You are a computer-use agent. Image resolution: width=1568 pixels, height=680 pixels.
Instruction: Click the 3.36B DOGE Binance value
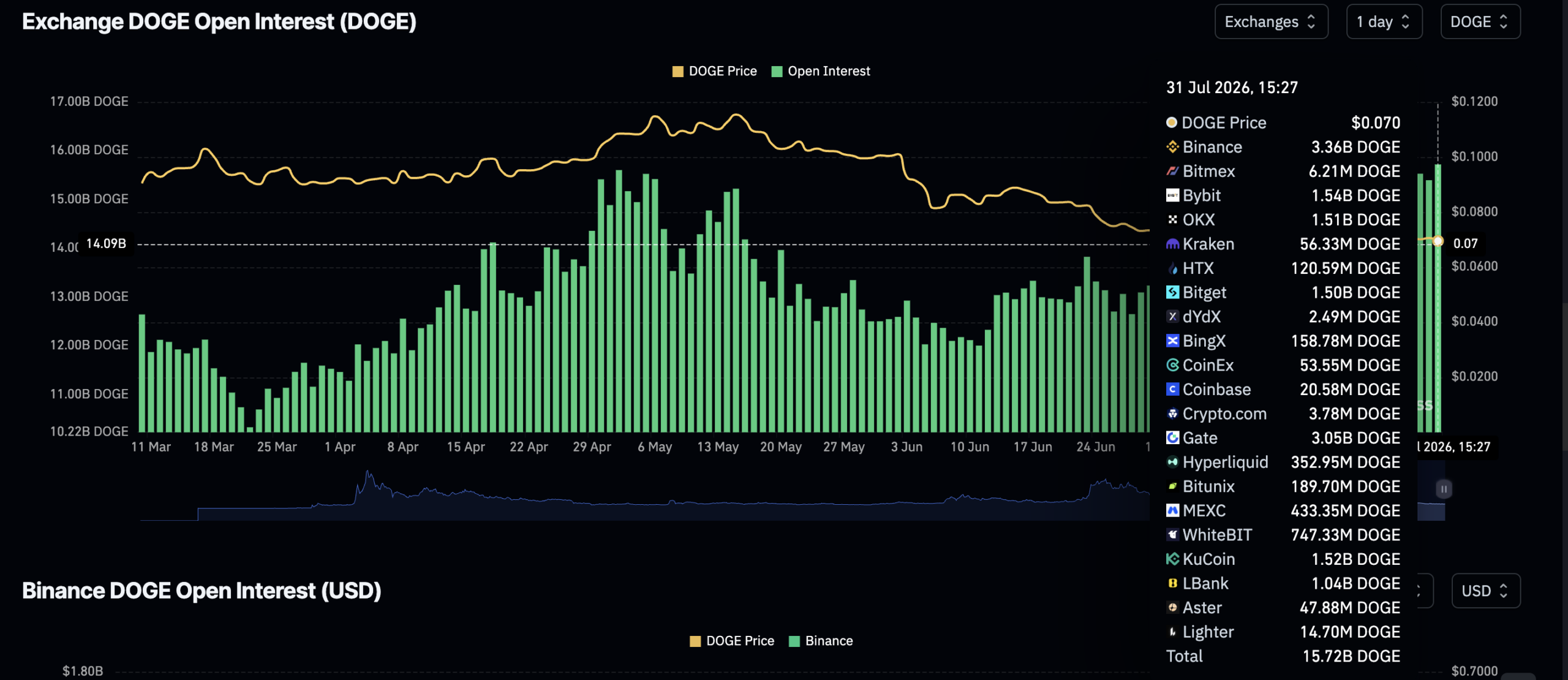coord(1355,147)
